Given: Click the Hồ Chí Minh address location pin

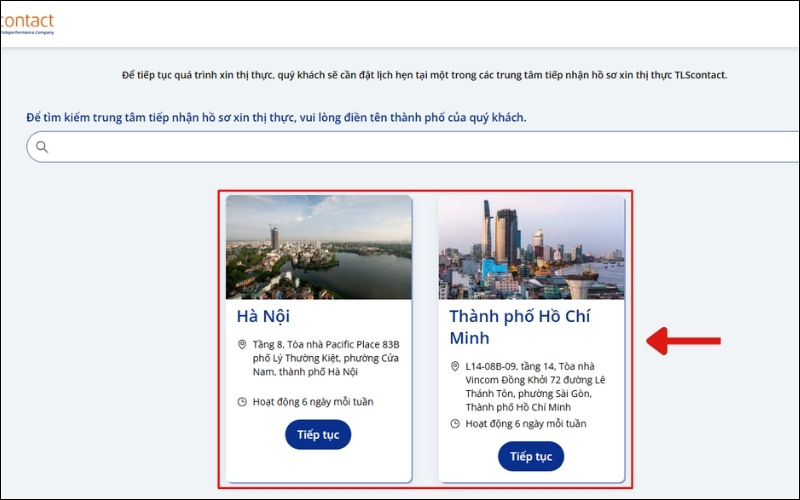Looking at the screenshot, I should pos(455,366).
